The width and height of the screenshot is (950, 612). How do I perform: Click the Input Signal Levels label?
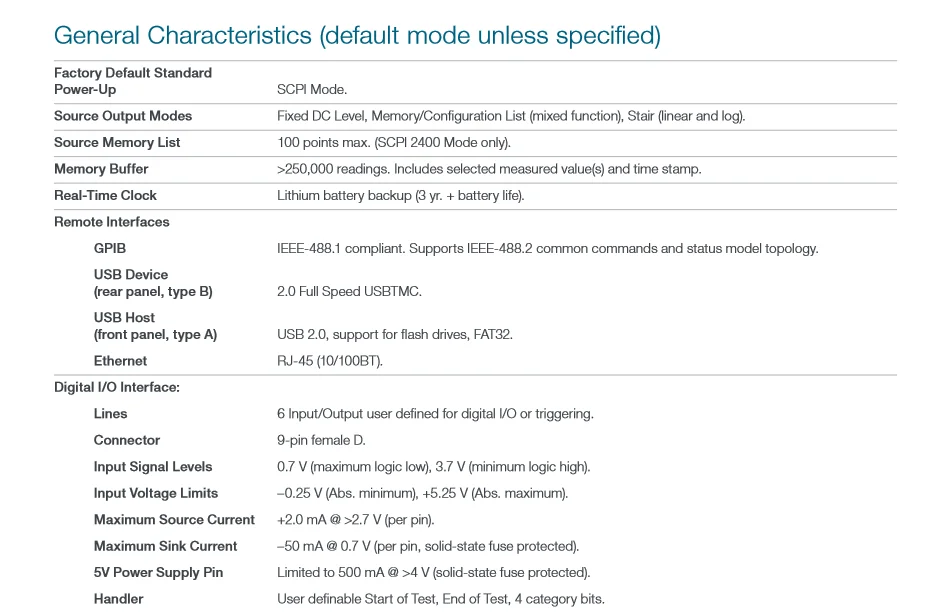click(x=153, y=467)
